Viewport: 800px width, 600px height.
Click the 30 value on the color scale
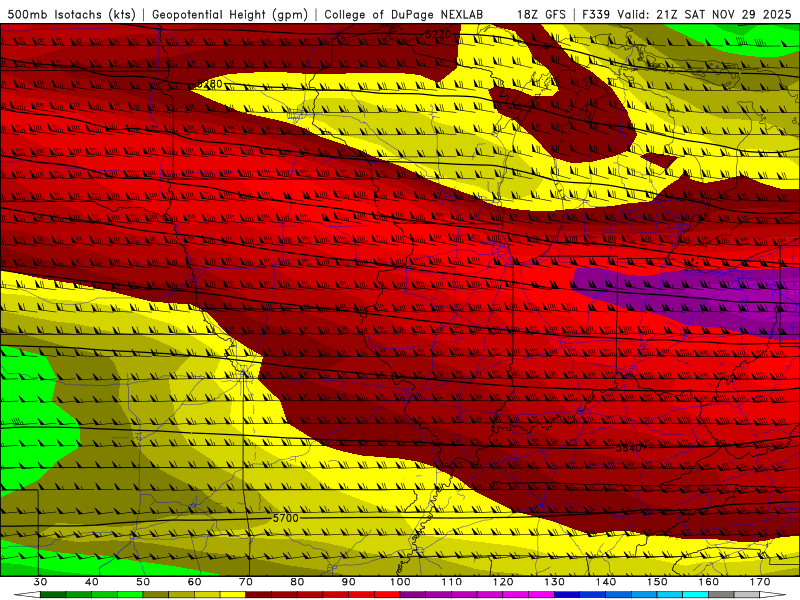click(x=40, y=582)
